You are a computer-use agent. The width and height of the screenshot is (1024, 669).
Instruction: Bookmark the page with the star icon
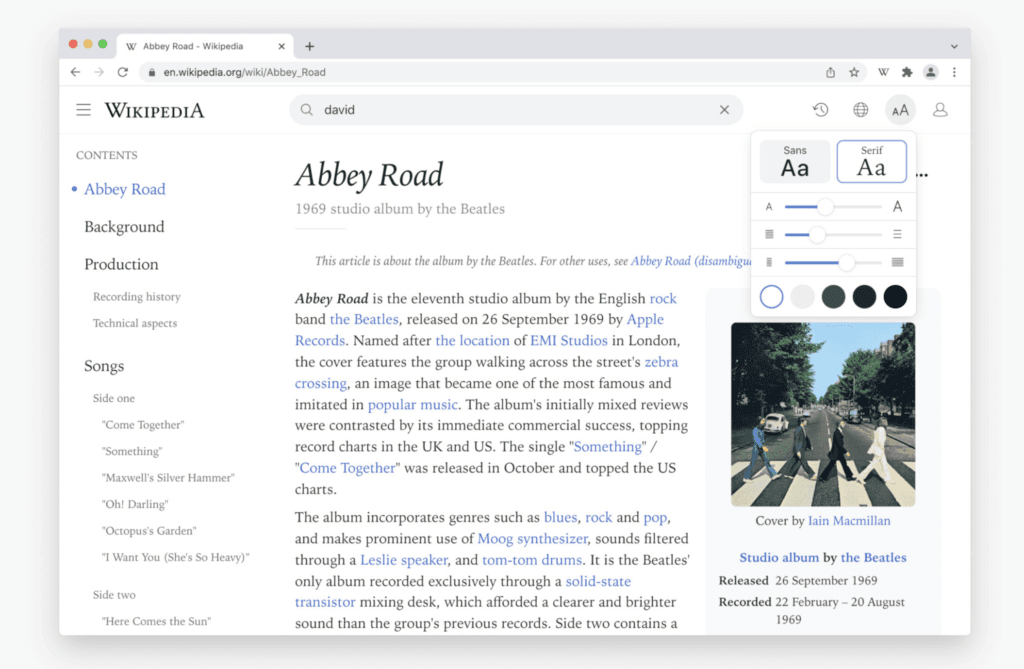(x=854, y=73)
